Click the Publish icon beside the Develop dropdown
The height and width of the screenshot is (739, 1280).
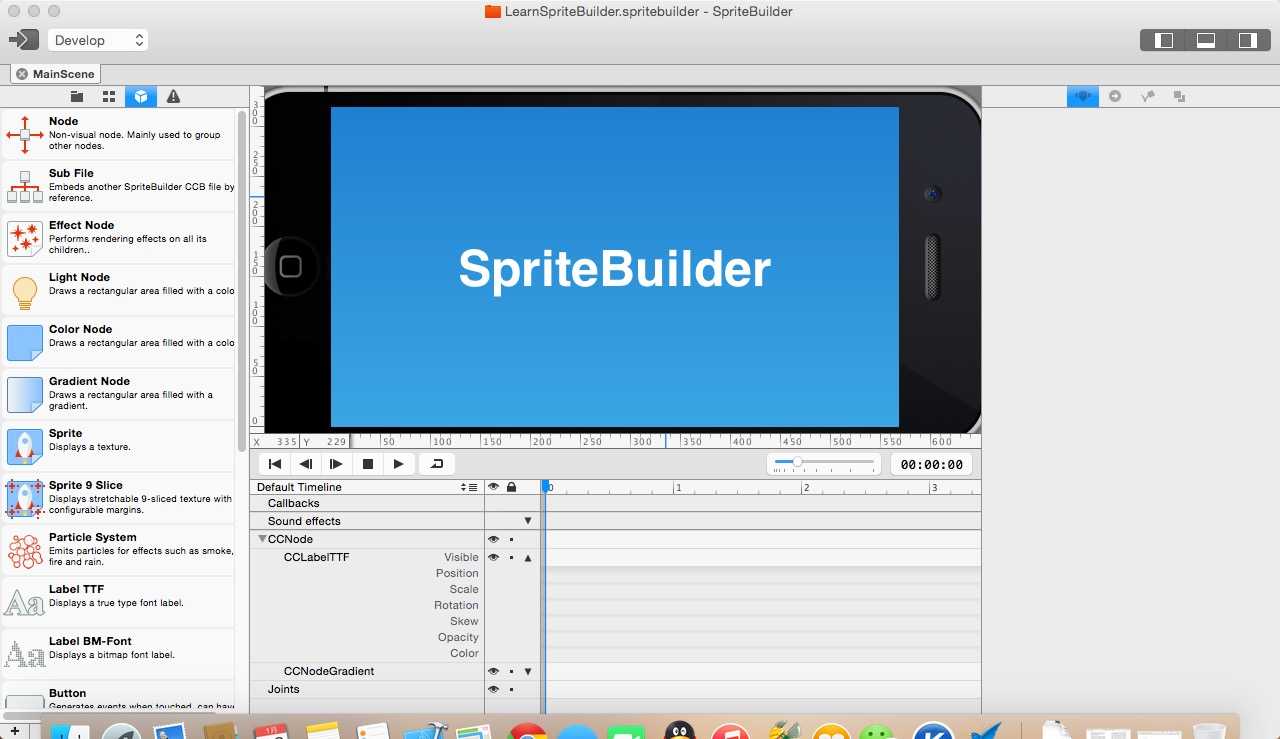click(x=22, y=40)
